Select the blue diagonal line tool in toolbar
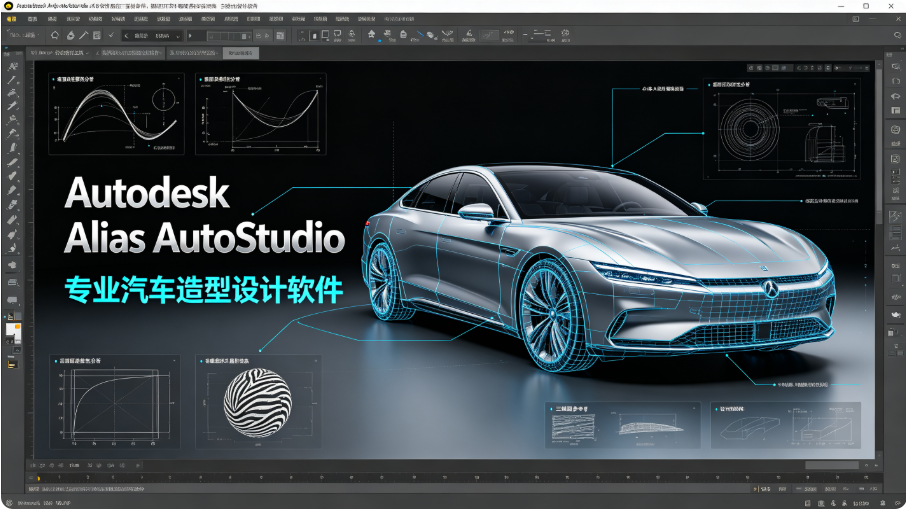This screenshot has width=906, height=510. [x=419, y=35]
